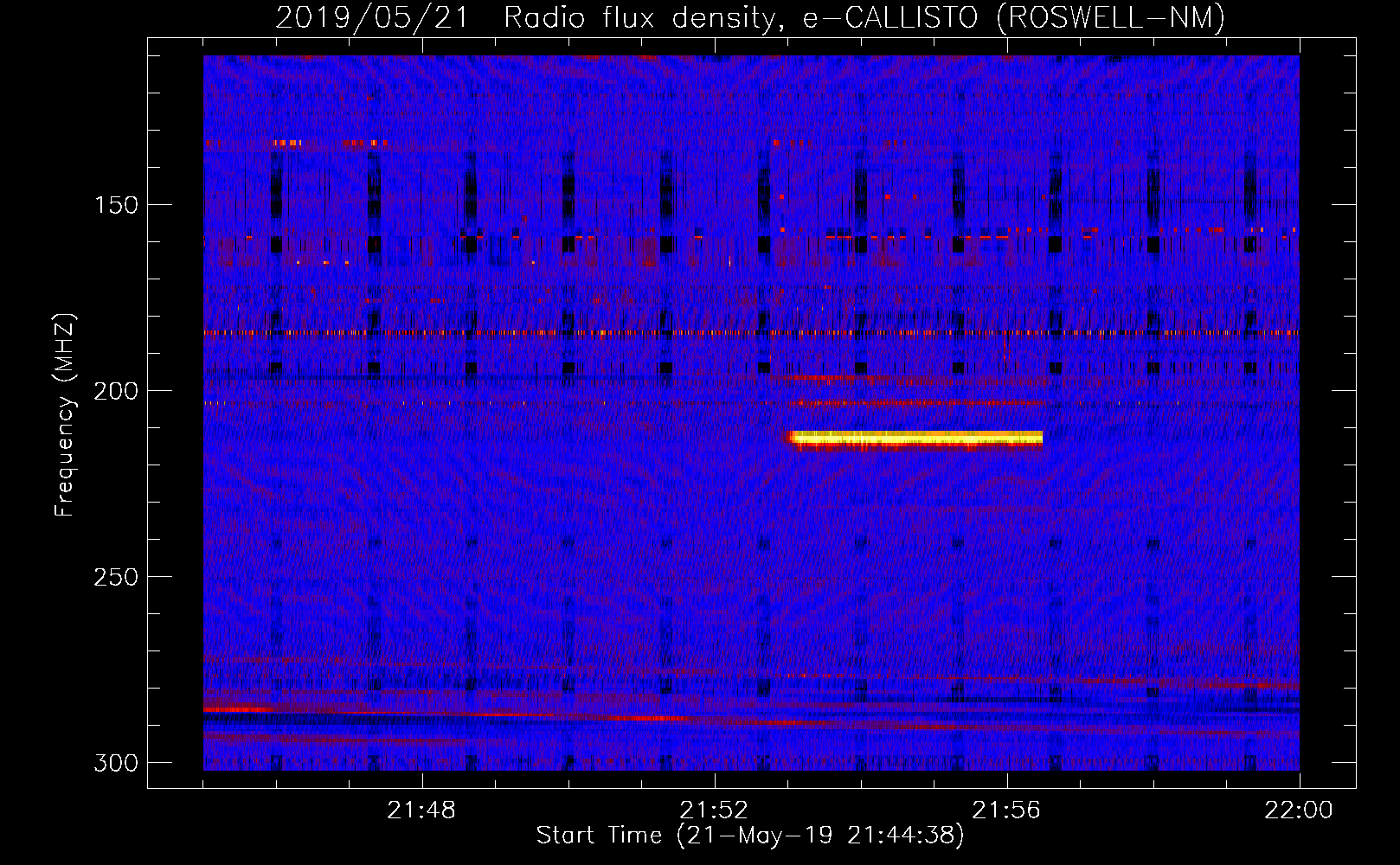Click the 250 frequency tick label
The height and width of the screenshot is (865, 1400).
[x=115, y=577]
